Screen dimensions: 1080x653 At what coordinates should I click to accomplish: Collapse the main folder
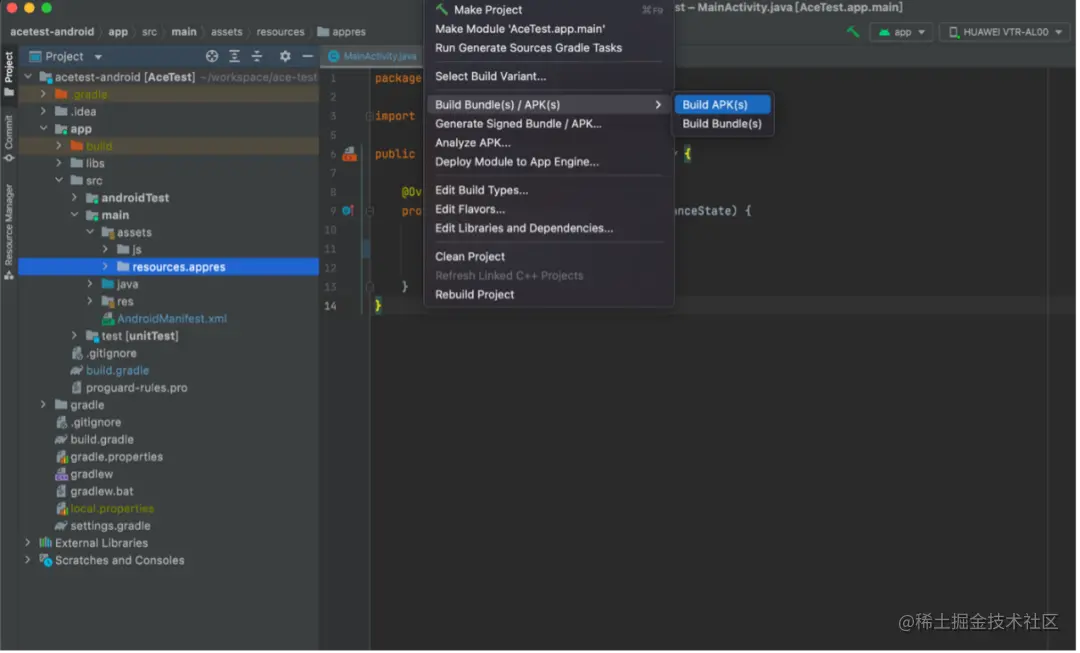74,215
